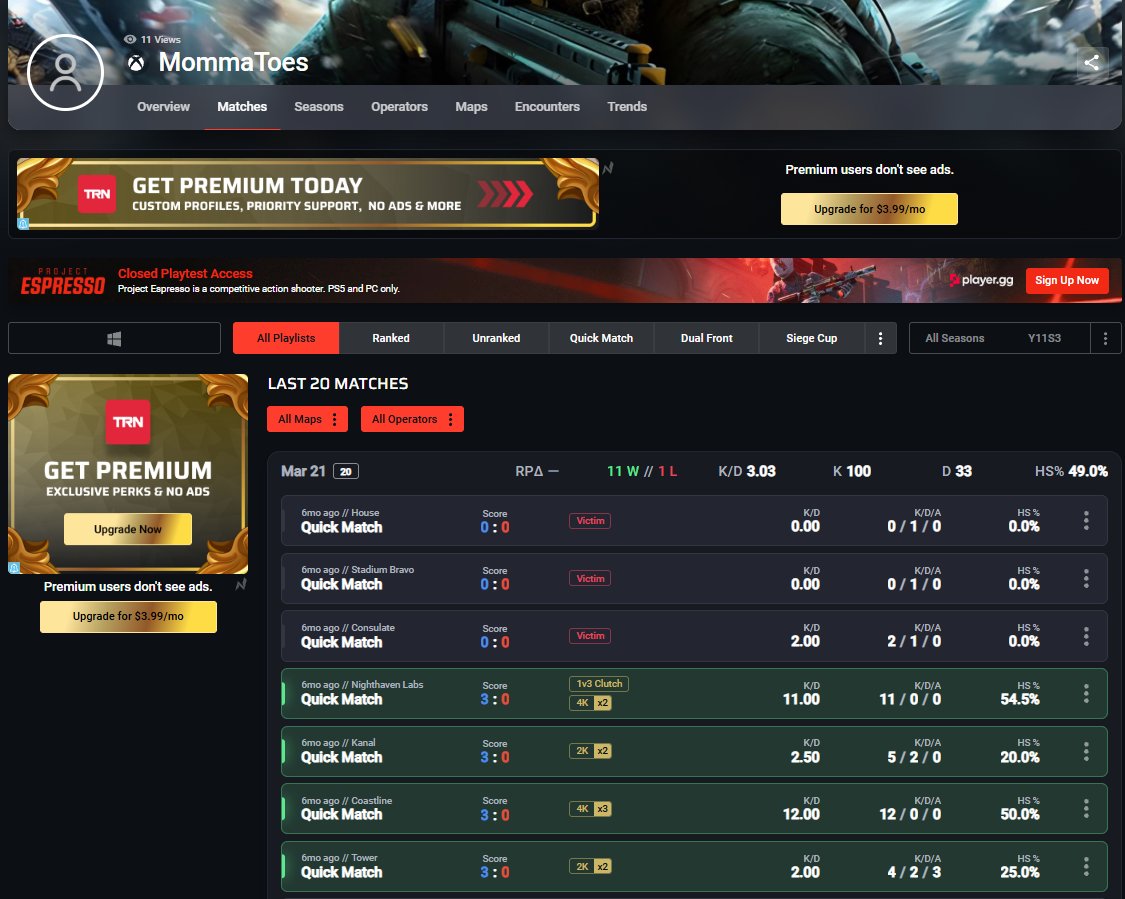Click top Upgrade for $3.99/mo button

869,209
